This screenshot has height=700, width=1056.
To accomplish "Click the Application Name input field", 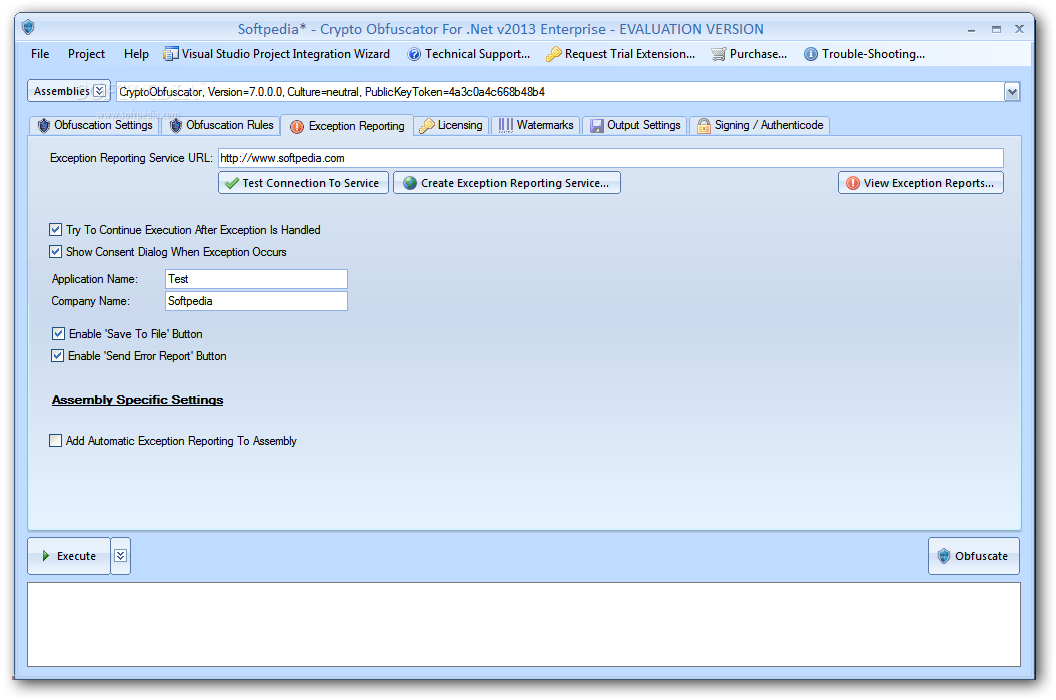I will [257, 279].
